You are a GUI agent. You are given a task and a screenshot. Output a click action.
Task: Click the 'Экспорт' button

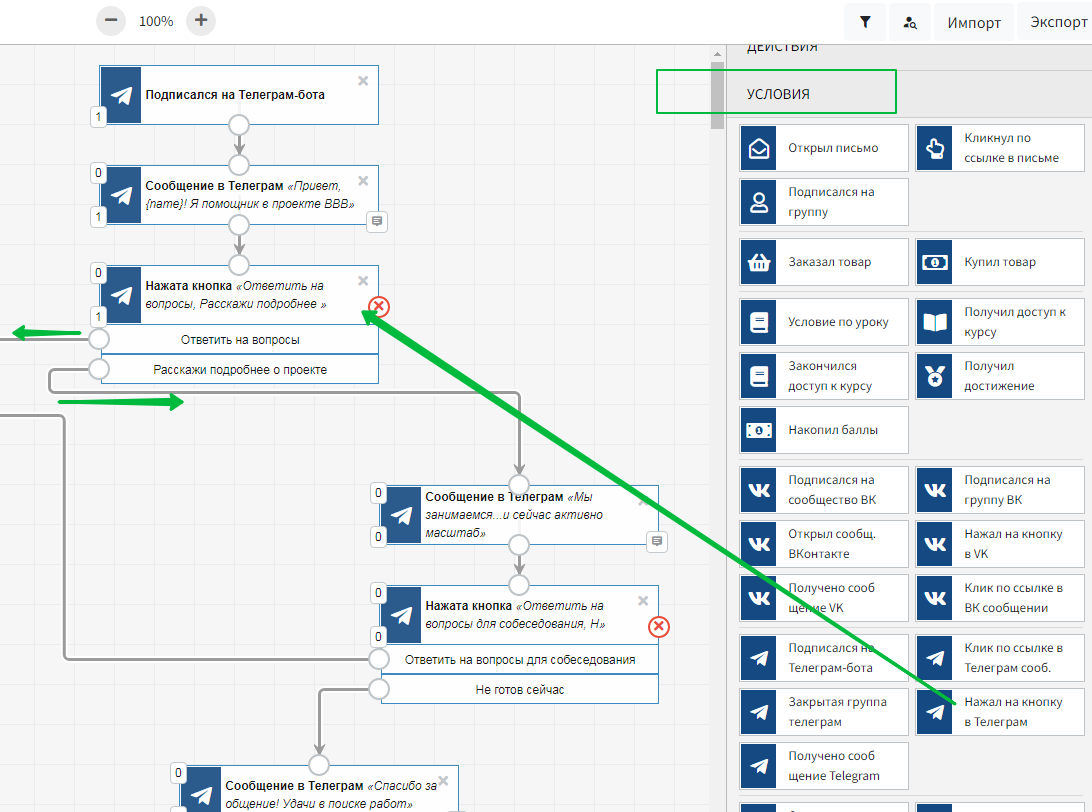click(x=1056, y=22)
